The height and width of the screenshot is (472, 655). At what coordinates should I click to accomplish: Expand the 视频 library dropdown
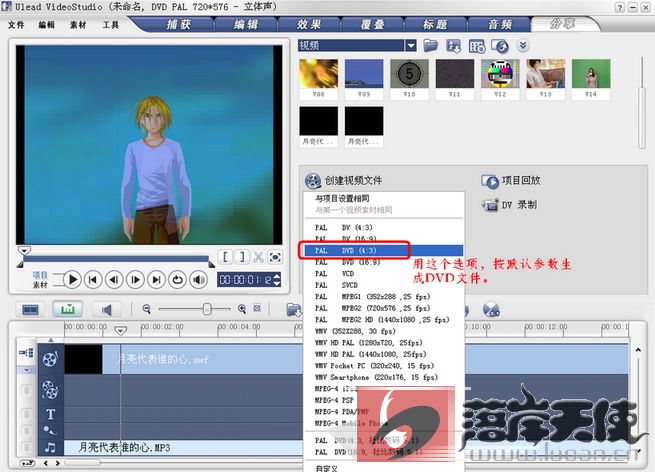coord(411,46)
